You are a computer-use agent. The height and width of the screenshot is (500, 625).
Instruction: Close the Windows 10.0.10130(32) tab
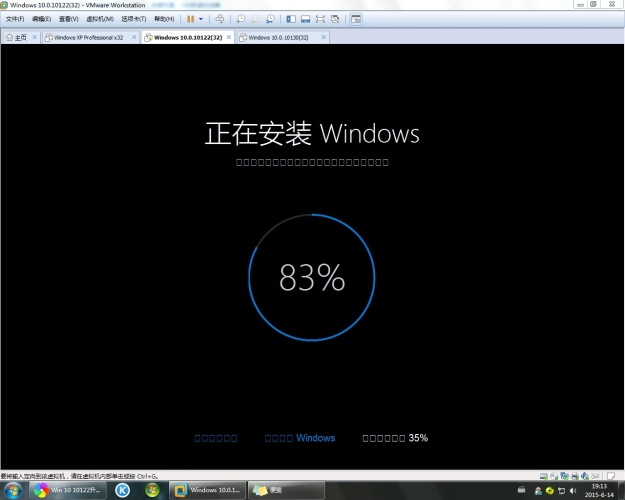(323, 37)
